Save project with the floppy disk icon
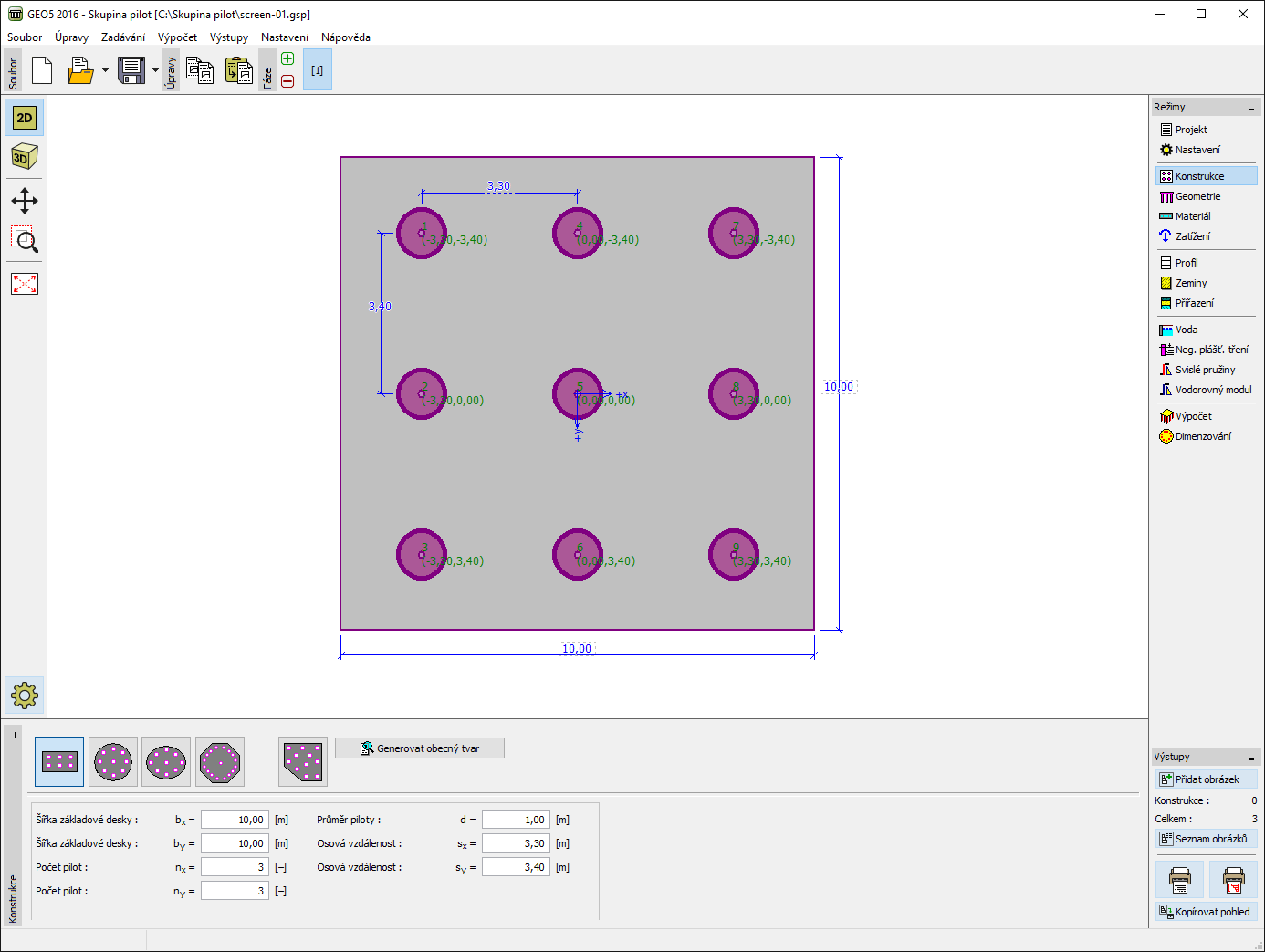 point(131,70)
